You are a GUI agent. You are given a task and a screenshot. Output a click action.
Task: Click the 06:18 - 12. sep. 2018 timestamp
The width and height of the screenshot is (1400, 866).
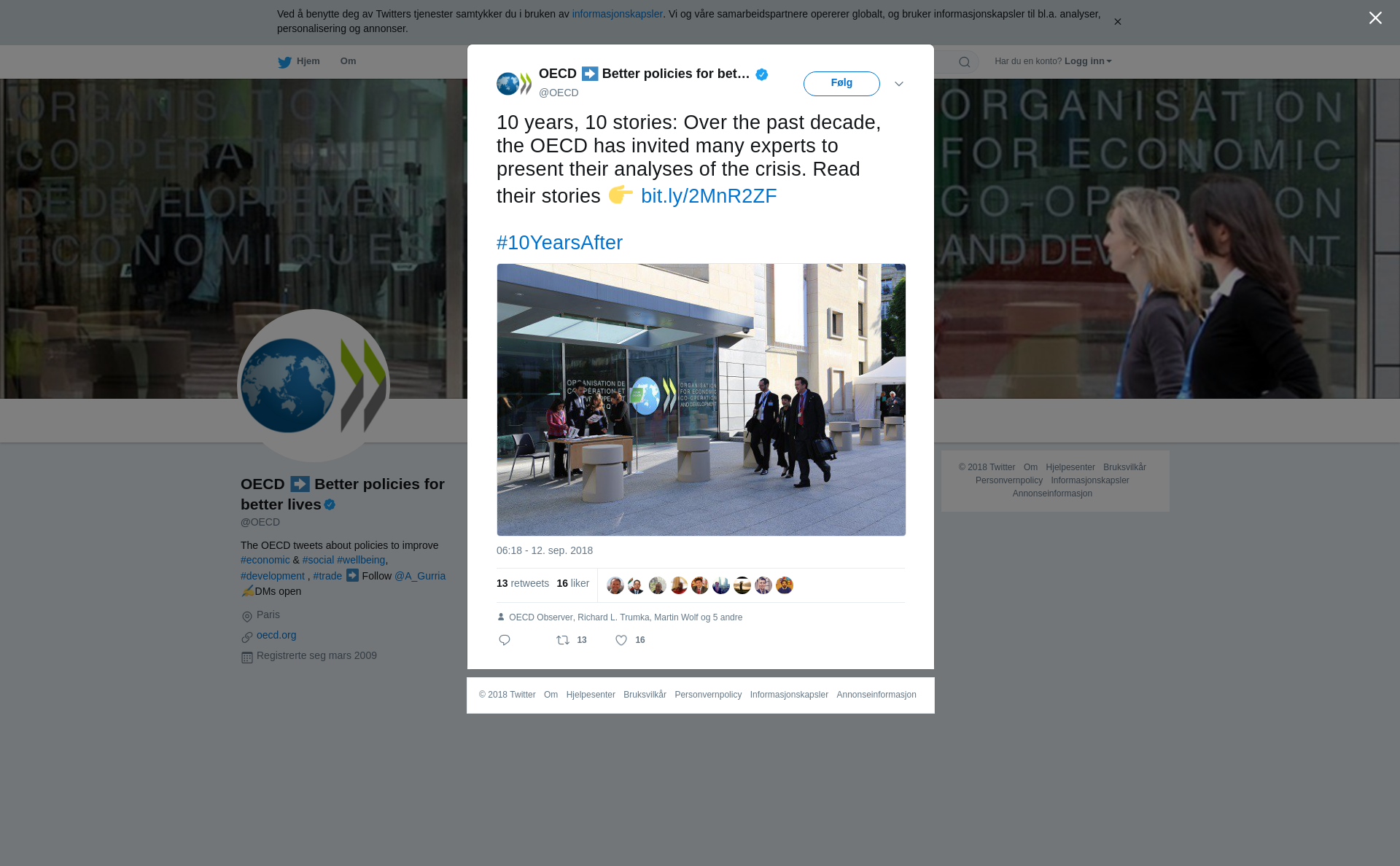tap(545, 550)
